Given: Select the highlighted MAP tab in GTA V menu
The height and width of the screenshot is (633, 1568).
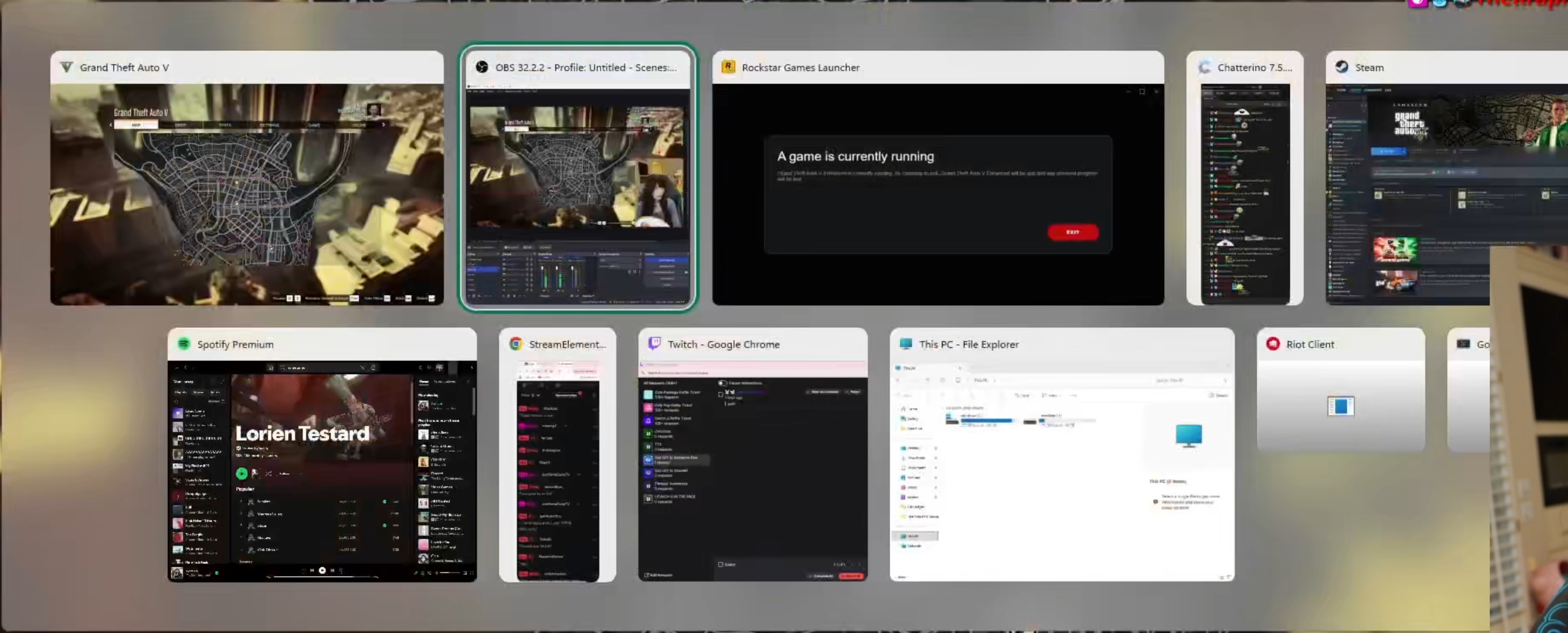Looking at the screenshot, I should (137, 125).
